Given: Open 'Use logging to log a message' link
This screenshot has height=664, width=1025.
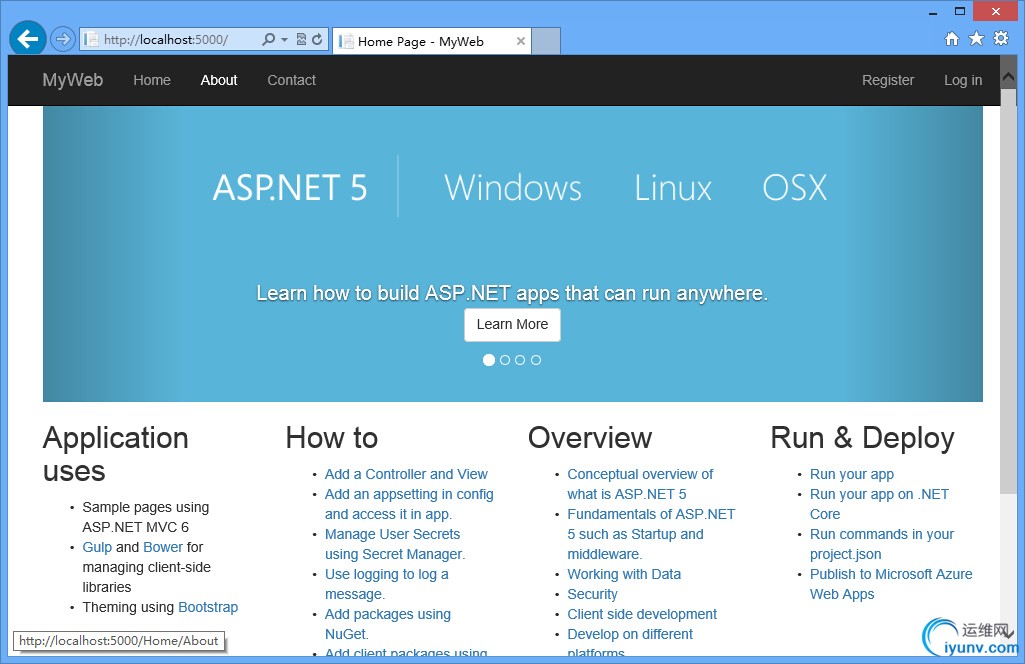Looking at the screenshot, I should (x=386, y=584).
